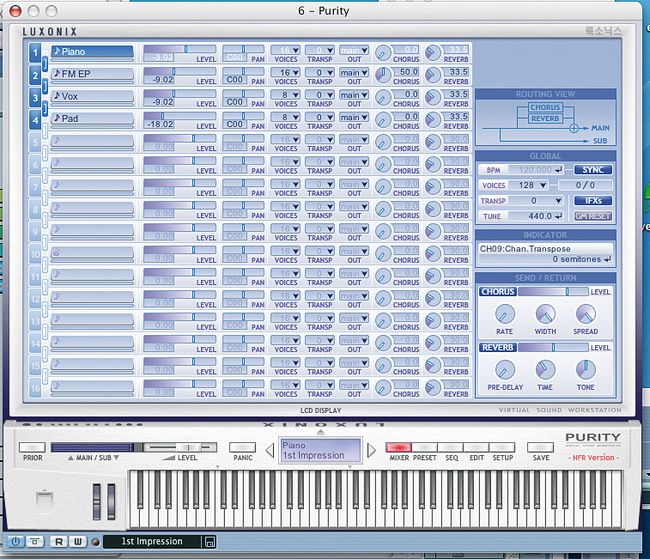
Task: Switch to the PRESET tab
Action: [x=424, y=448]
